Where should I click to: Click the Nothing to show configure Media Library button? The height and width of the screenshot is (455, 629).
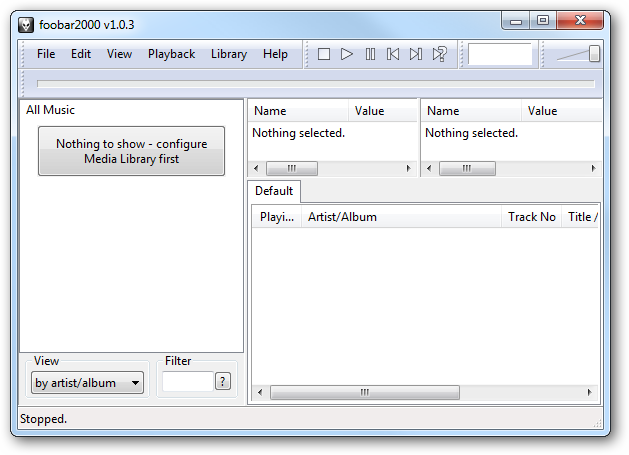(131, 151)
